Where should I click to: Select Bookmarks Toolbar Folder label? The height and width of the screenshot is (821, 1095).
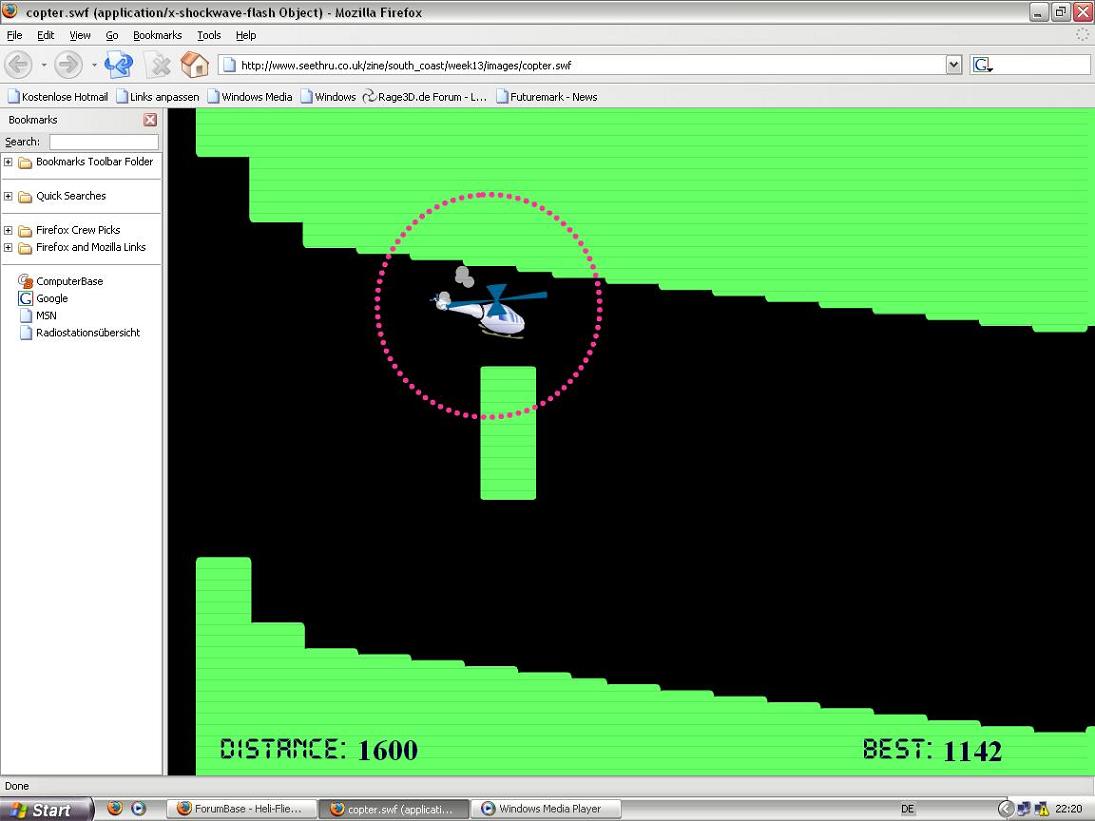[x=94, y=162]
